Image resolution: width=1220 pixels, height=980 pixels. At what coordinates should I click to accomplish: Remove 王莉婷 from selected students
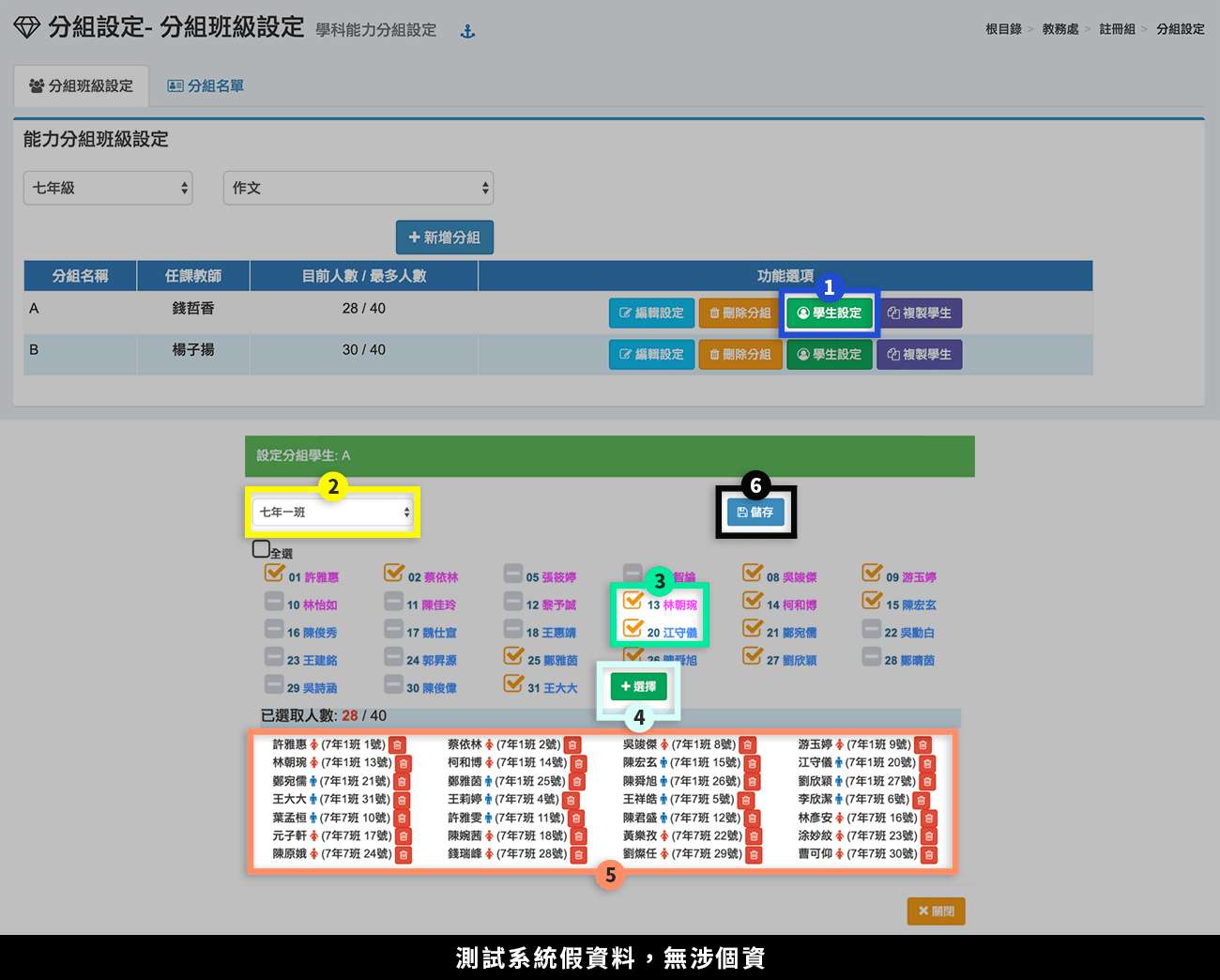click(571, 801)
